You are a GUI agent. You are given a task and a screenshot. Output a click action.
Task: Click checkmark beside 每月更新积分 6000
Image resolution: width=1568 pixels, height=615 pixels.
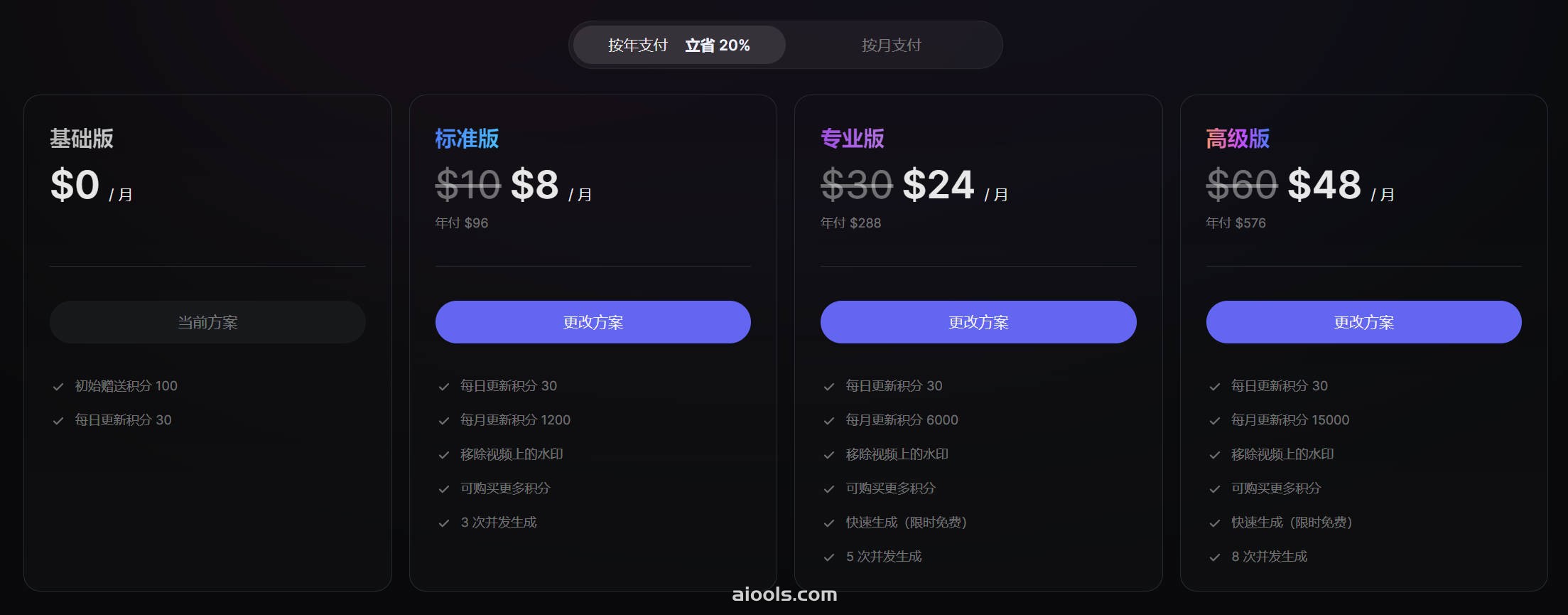pos(829,421)
